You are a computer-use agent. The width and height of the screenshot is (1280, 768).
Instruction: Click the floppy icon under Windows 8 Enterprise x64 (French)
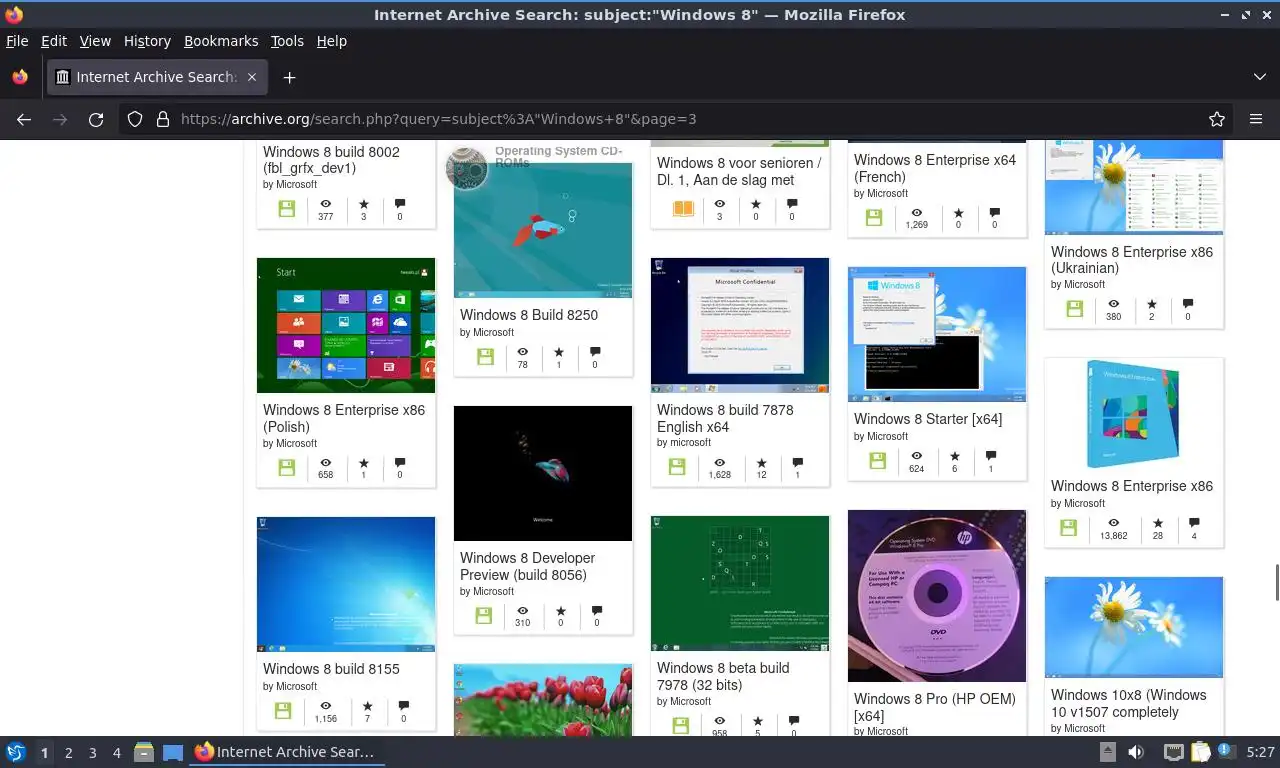pos(874,218)
